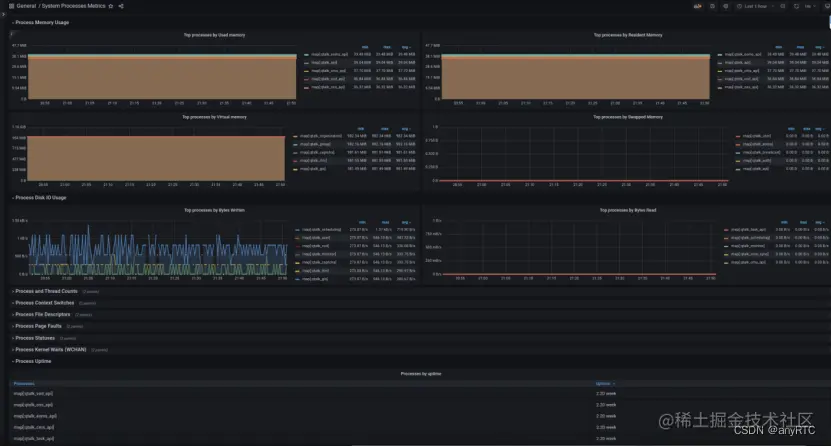
Task: Toggle first series in Used memory legend
Action: coord(329,55)
